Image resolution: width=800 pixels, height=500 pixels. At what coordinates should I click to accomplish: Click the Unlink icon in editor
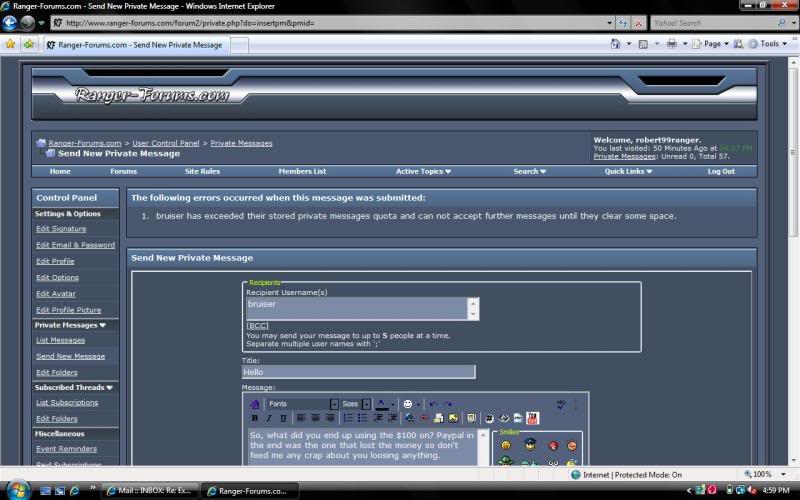click(x=424, y=418)
